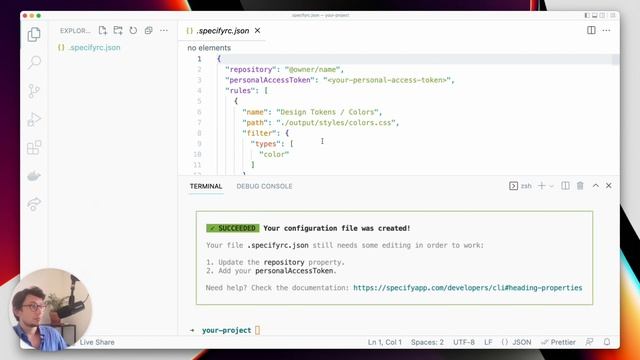Screen dimensions: 640x360
Task: Open the Docker view in activity bar
Action: (x=34, y=176)
